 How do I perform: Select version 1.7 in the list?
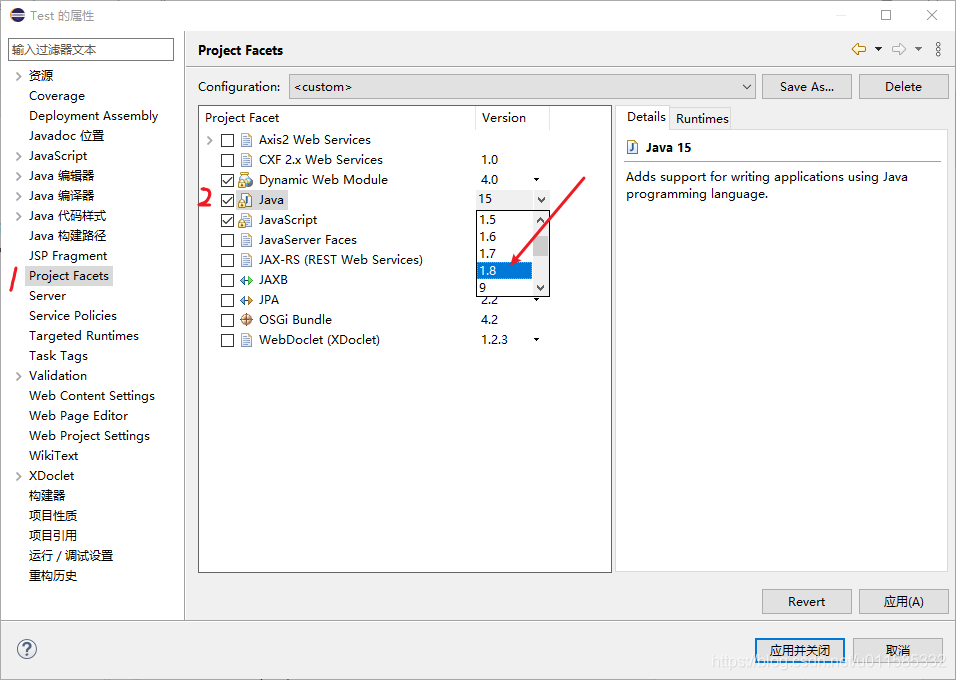(504, 254)
